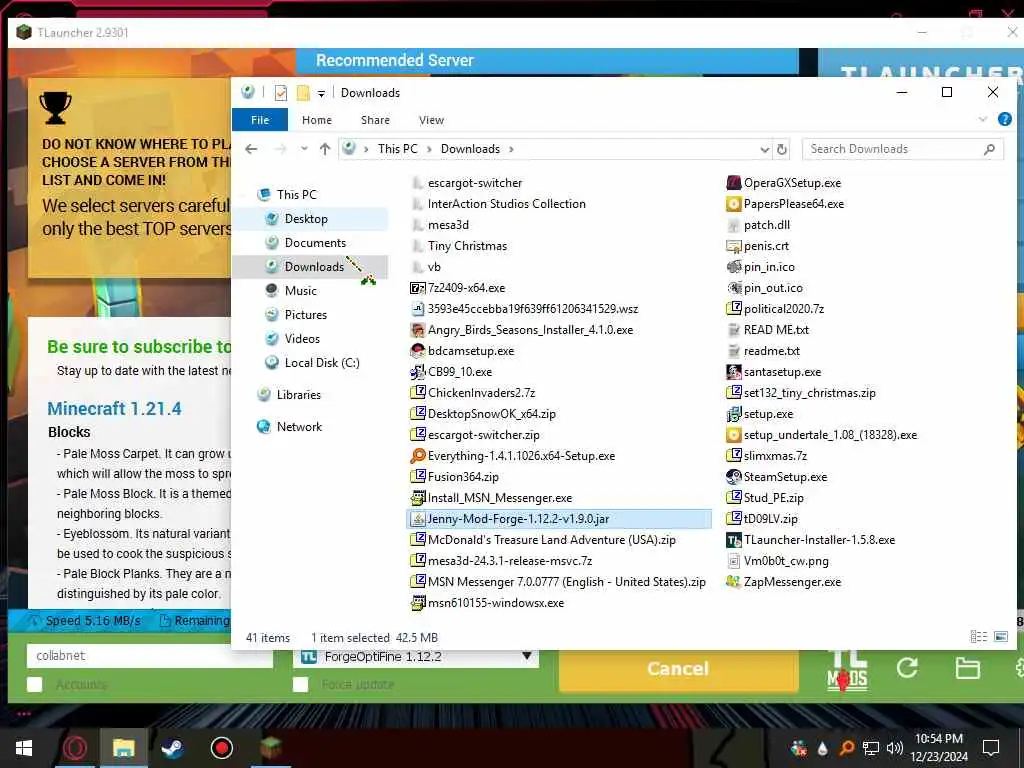
Task: Open Minecraft block icon in taskbar
Action: pyautogui.click(x=271, y=748)
